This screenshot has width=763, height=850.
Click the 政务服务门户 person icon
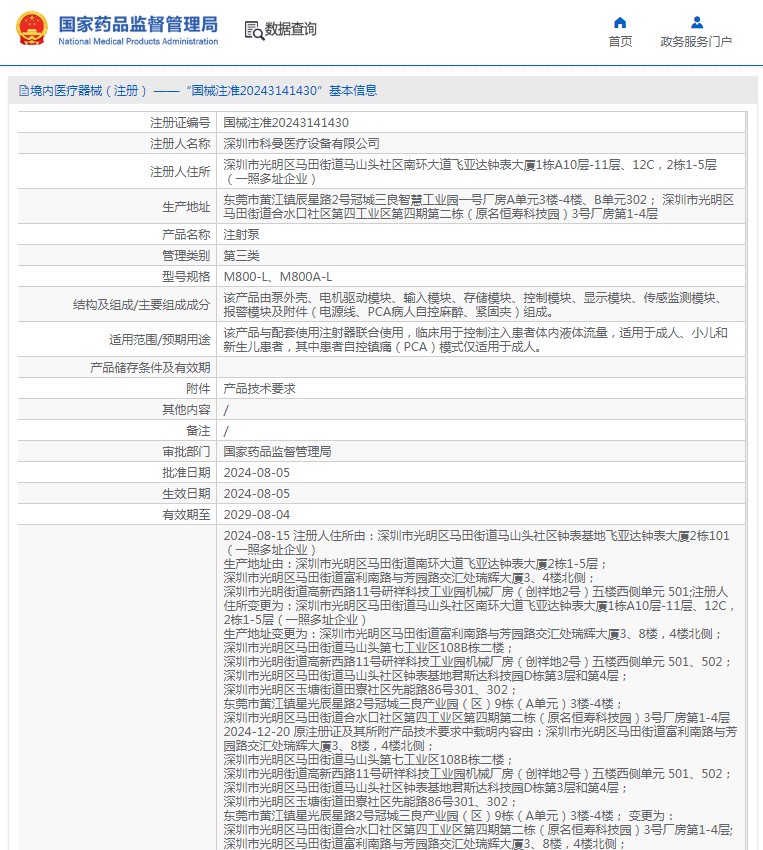tap(696, 22)
